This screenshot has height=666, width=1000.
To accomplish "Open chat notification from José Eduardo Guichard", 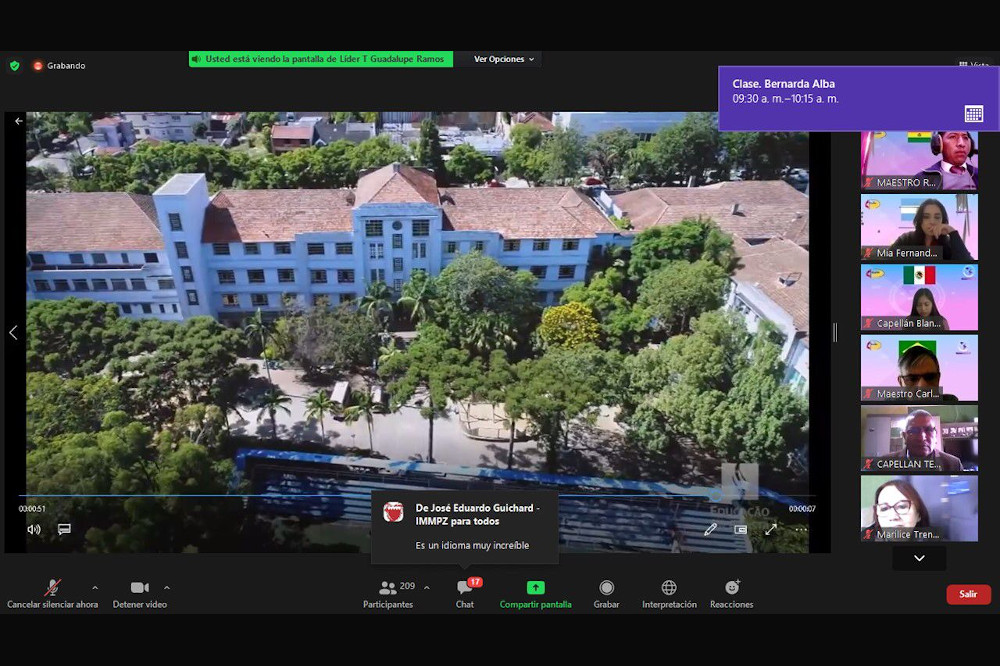I will coord(465,526).
